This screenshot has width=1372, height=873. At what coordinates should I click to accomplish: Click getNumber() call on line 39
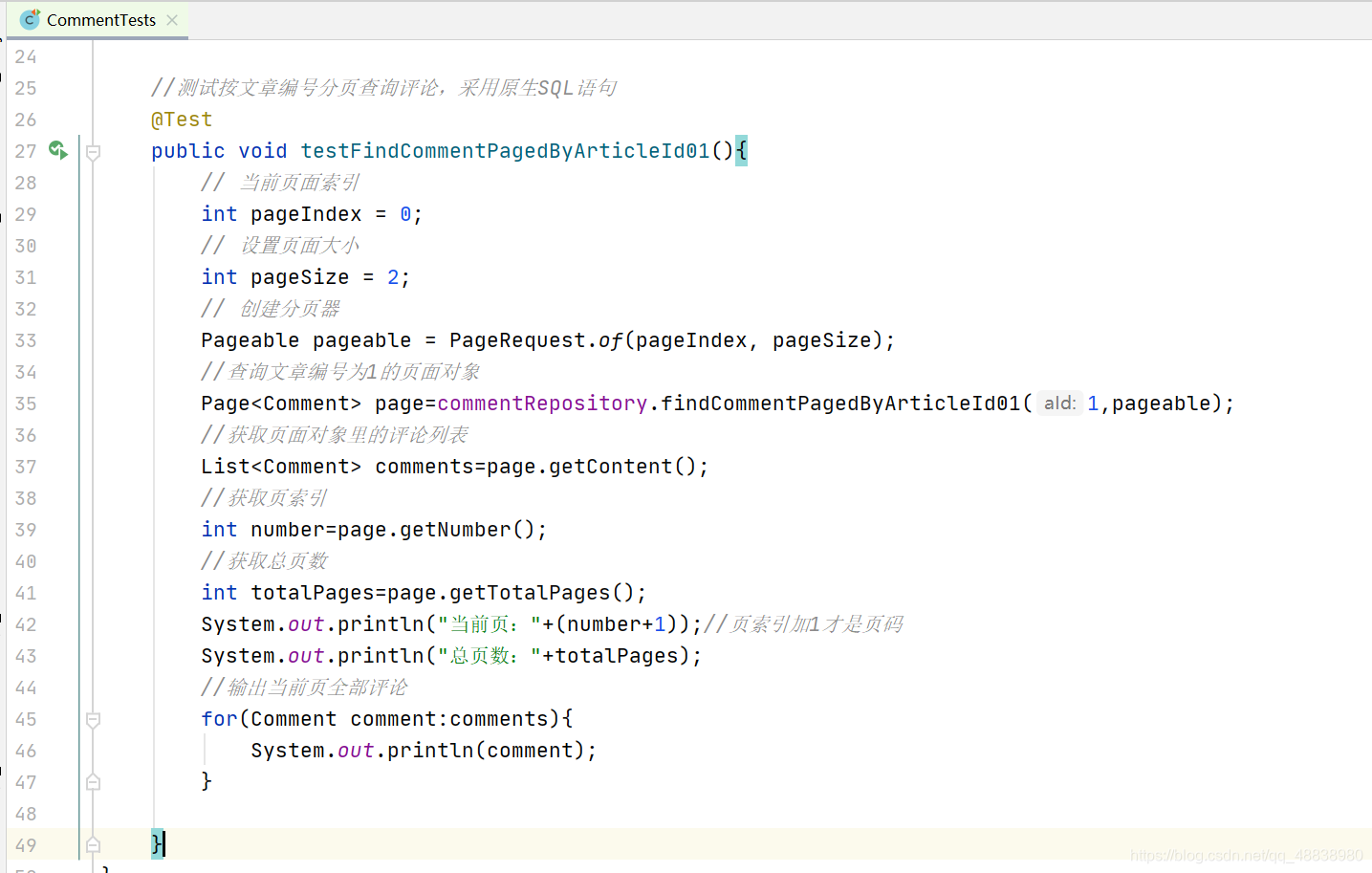point(468,530)
